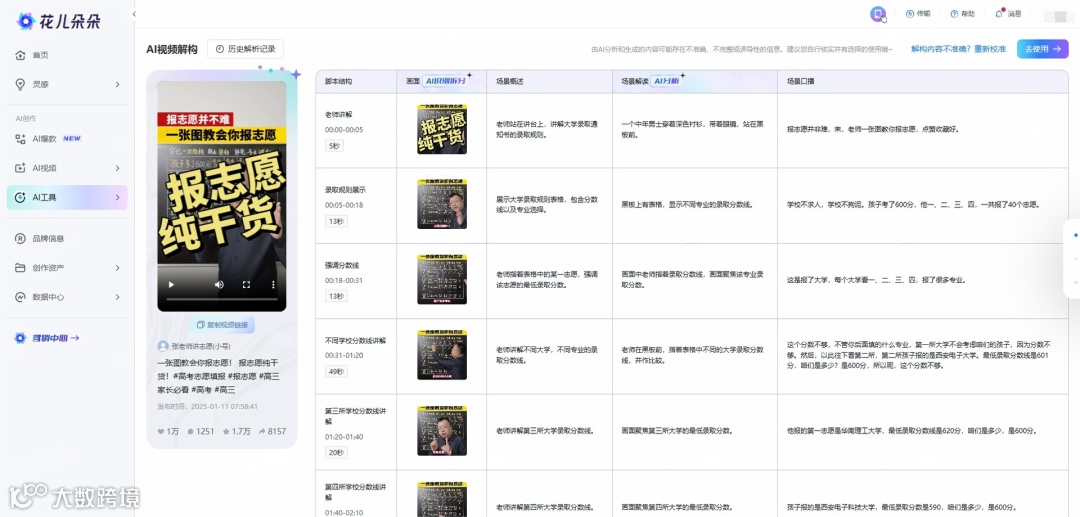Collapse the left sidebar with the arrow

[134, 14]
